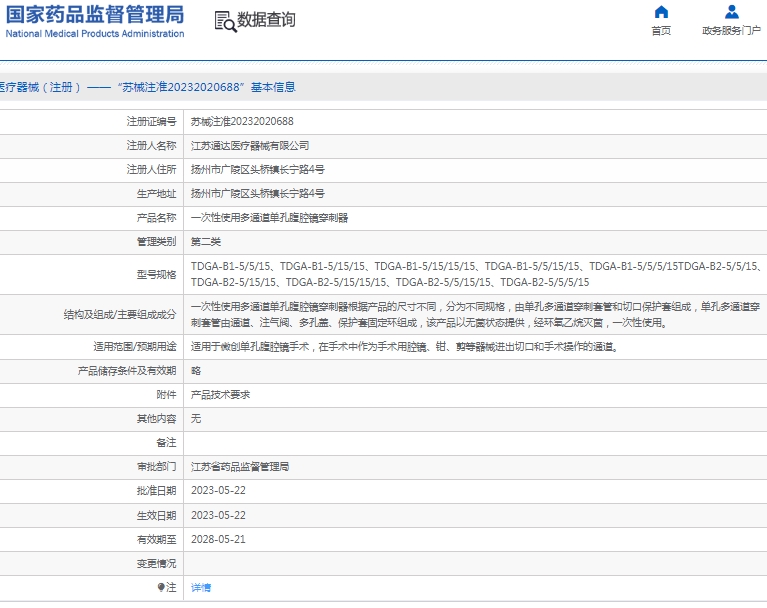The image size is (767, 608).
Task: Click the 生效日期 label
Action: coord(157,516)
